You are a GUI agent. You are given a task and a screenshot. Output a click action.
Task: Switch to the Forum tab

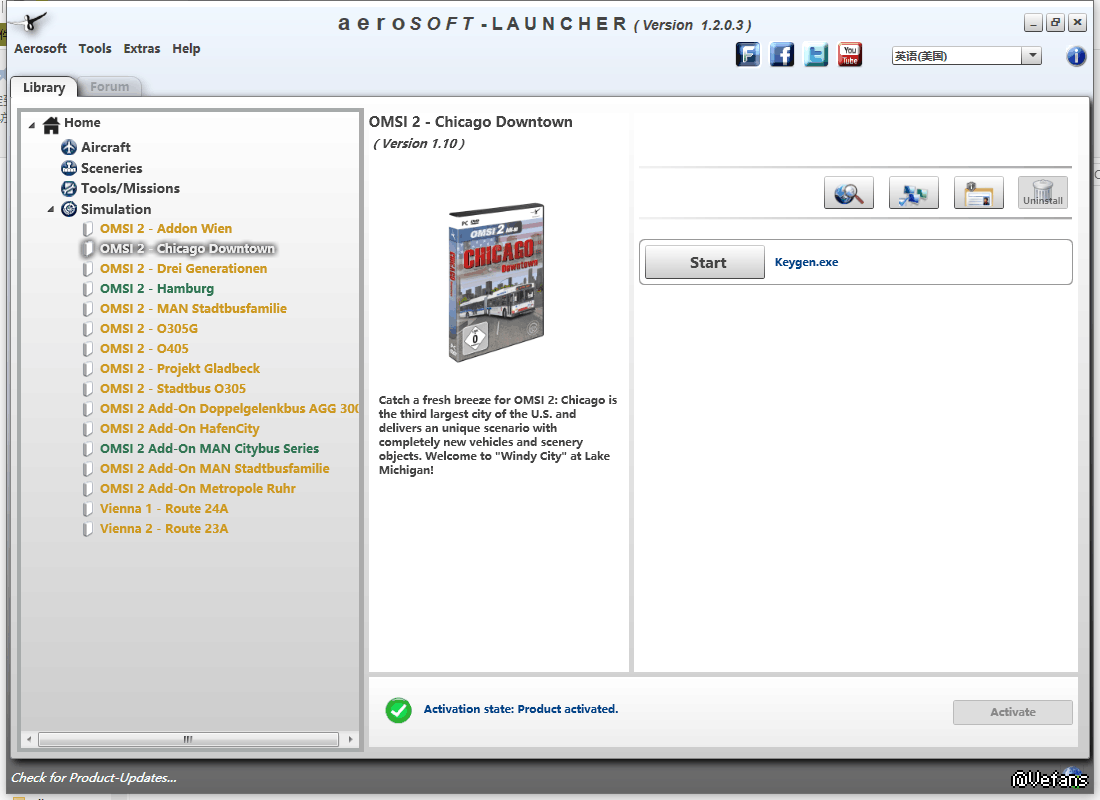tap(109, 87)
